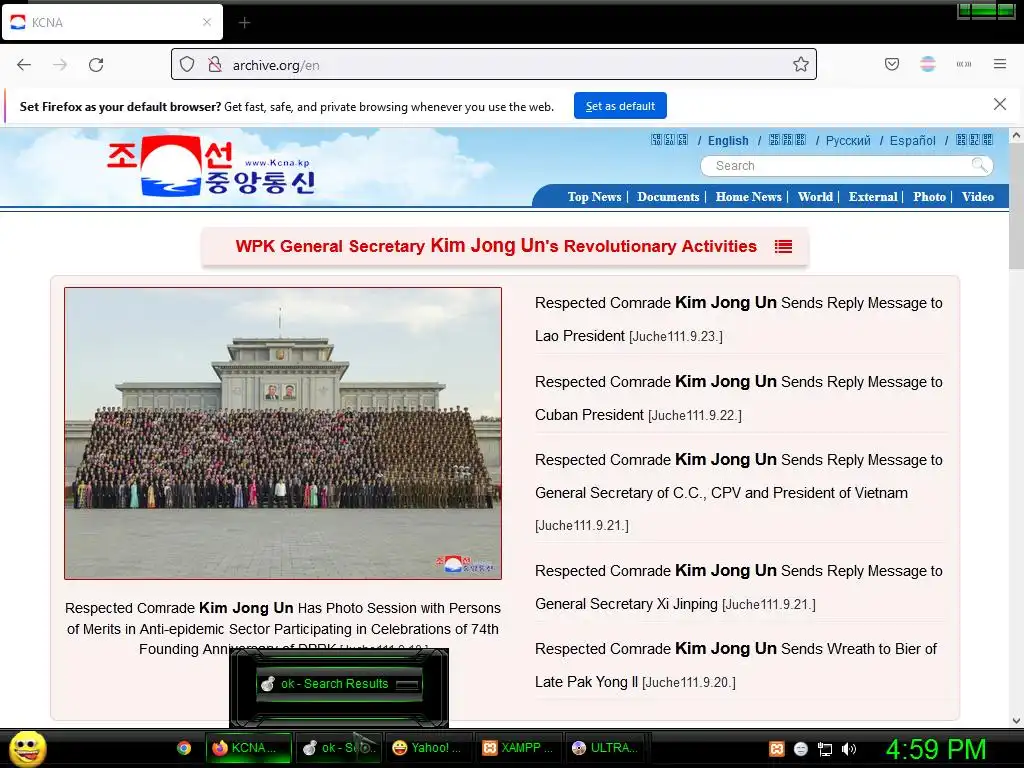
Task: Click the volume speaker tray icon
Action: point(848,749)
